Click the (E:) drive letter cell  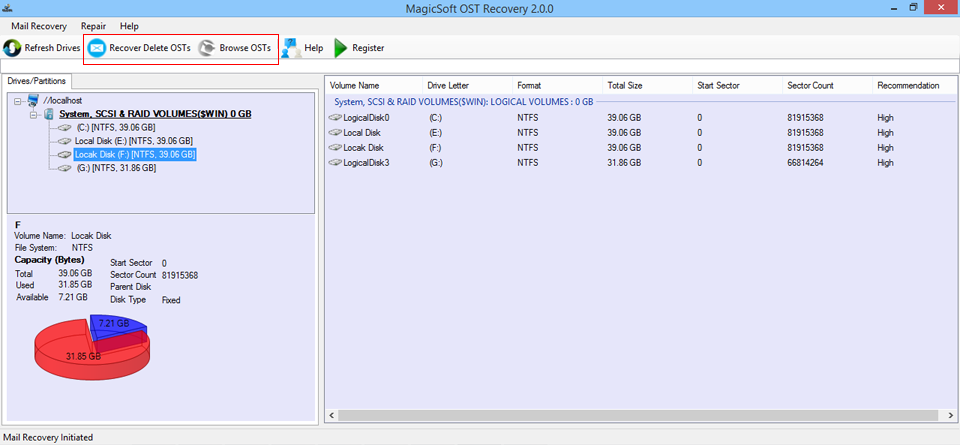point(435,133)
